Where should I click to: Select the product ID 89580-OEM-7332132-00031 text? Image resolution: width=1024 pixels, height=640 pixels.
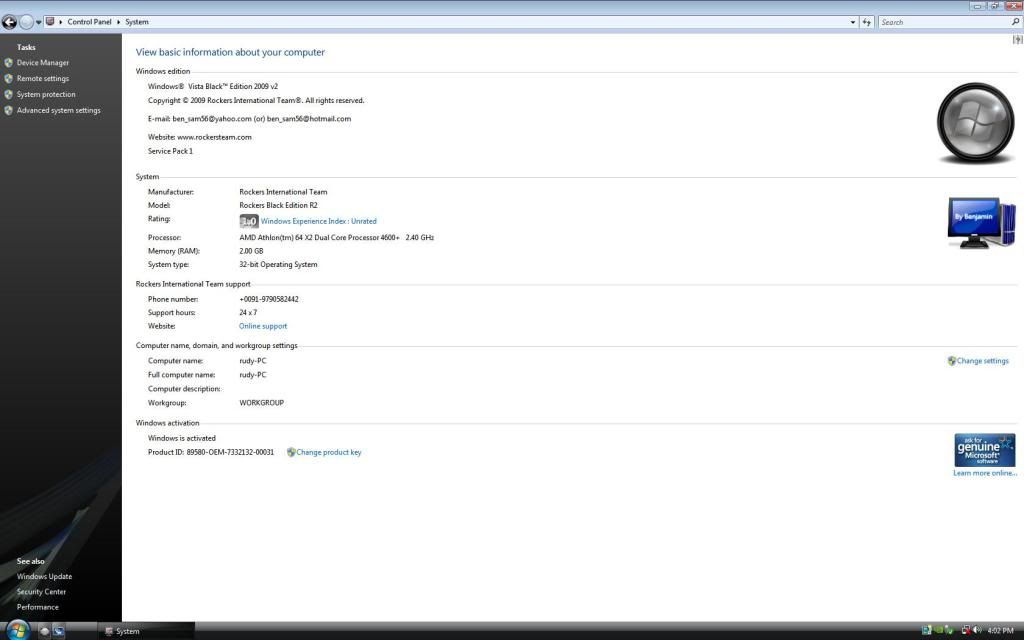coord(231,452)
